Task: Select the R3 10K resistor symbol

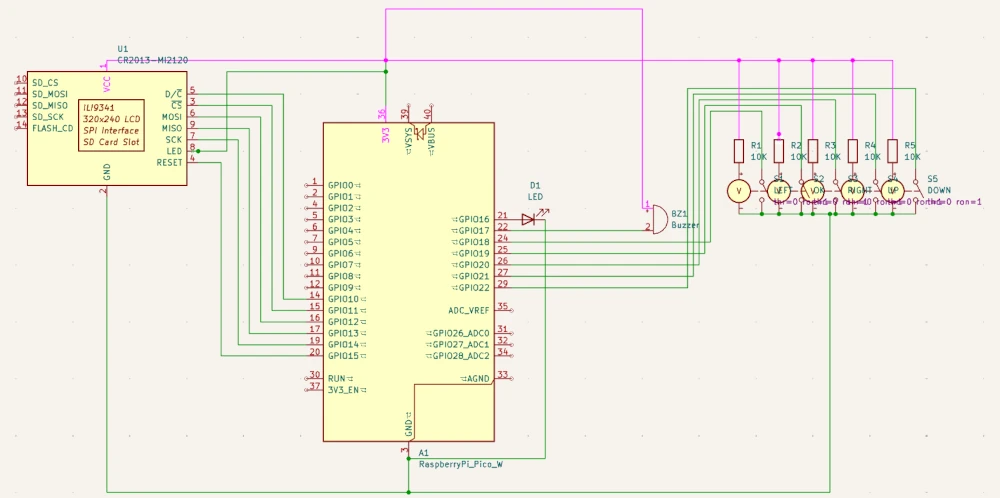Action: [x=812, y=150]
